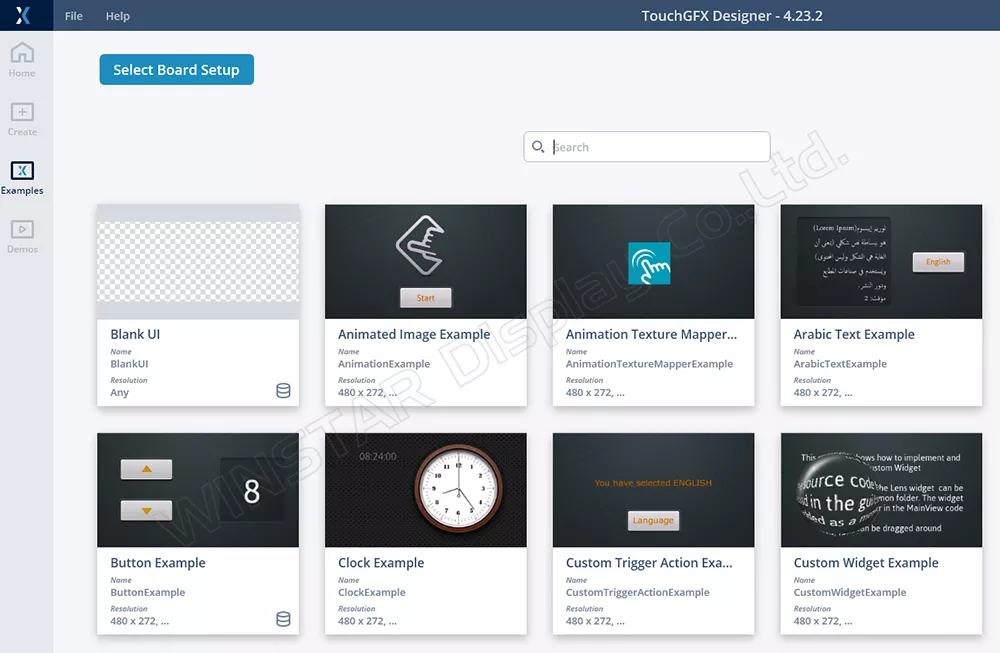Viewport: 1000px width, 653px height.
Task: Click database icon on Button Example card
Action: (x=283, y=620)
